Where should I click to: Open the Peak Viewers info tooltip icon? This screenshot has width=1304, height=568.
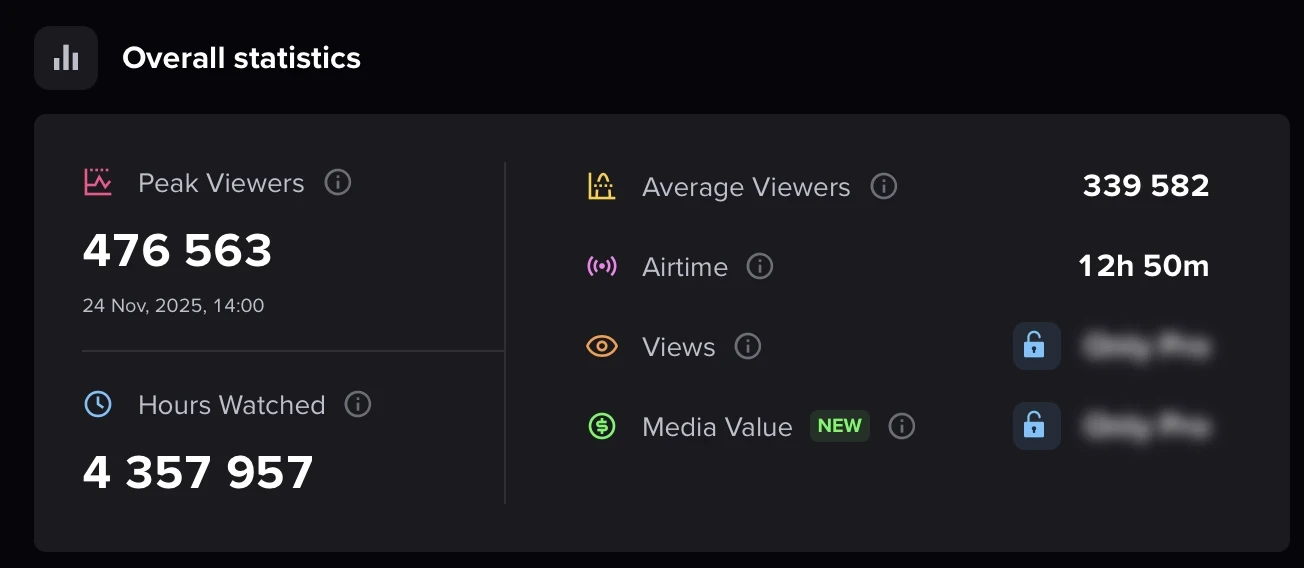[338, 183]
